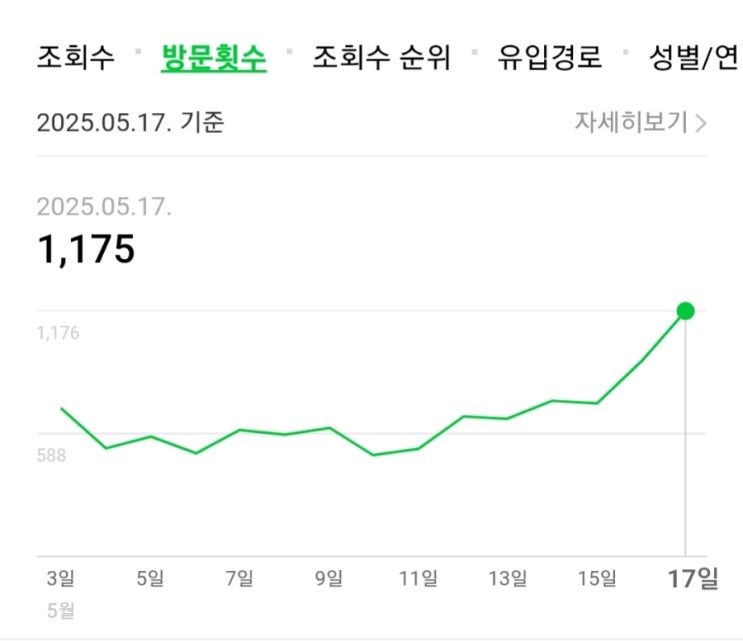Choose the 15일 date label
Screen dimensions: 743x641
click(x=597, y=578)
